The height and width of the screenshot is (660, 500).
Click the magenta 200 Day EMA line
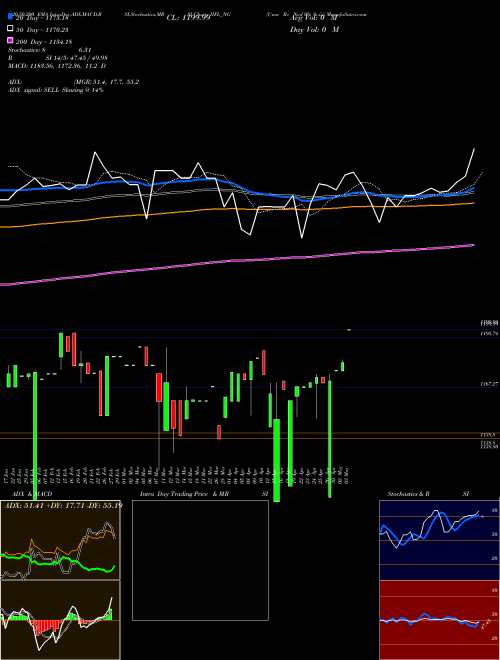point(237,261)
